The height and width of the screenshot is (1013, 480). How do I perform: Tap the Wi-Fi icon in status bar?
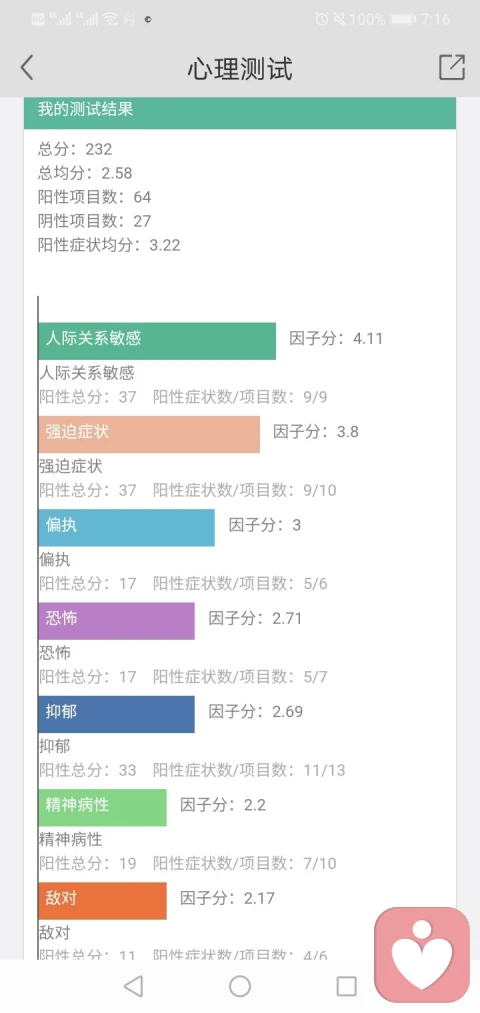tap(110, 19)
